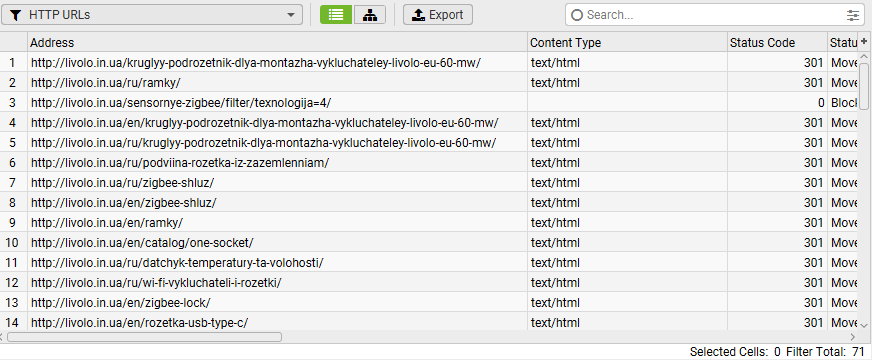The height and width of the screenshot is (360, 872).
Task: Click the search magnifier icon
Action: pos(577,15)
